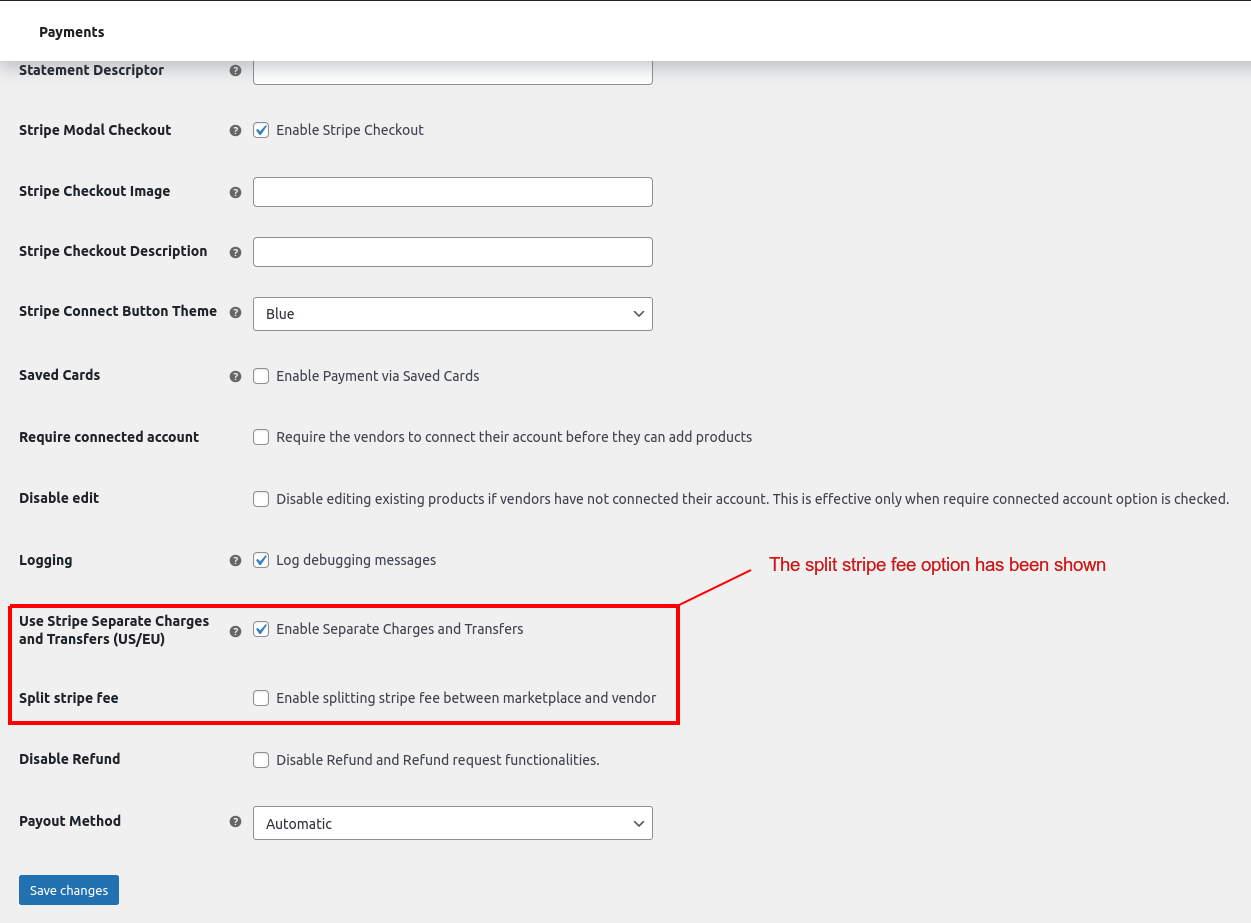Click the Saved Cards label text
This screenshot has width=1251, height=923.
click(x=60, y=375)
